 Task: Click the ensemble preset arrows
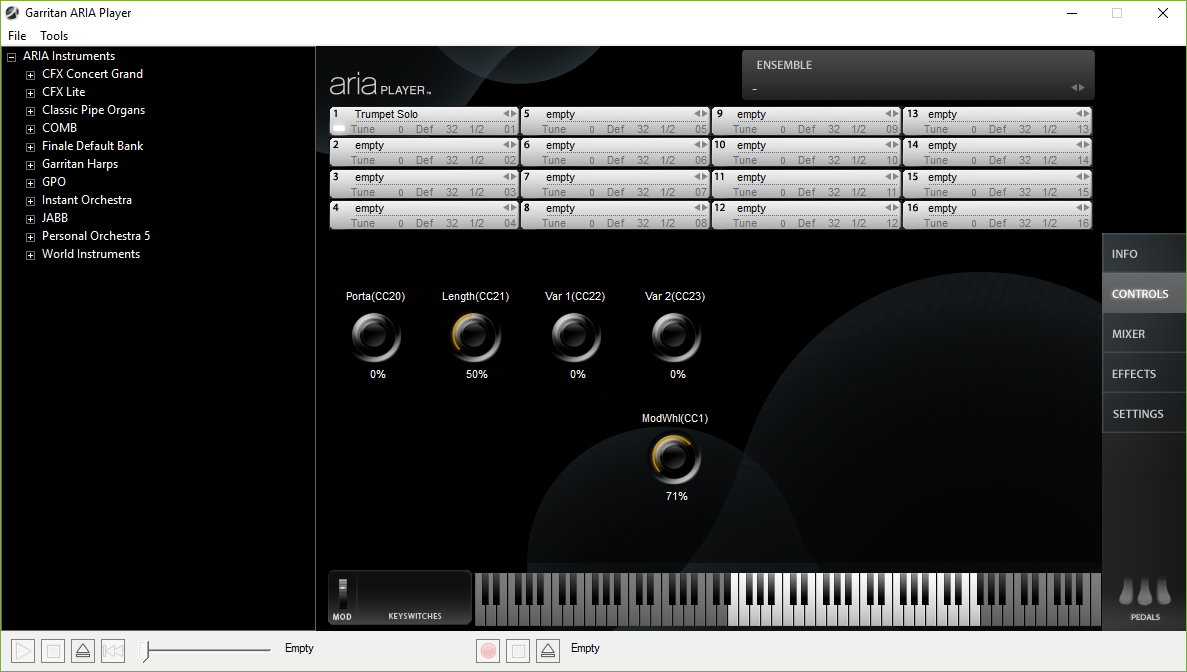coord(1077,88)
